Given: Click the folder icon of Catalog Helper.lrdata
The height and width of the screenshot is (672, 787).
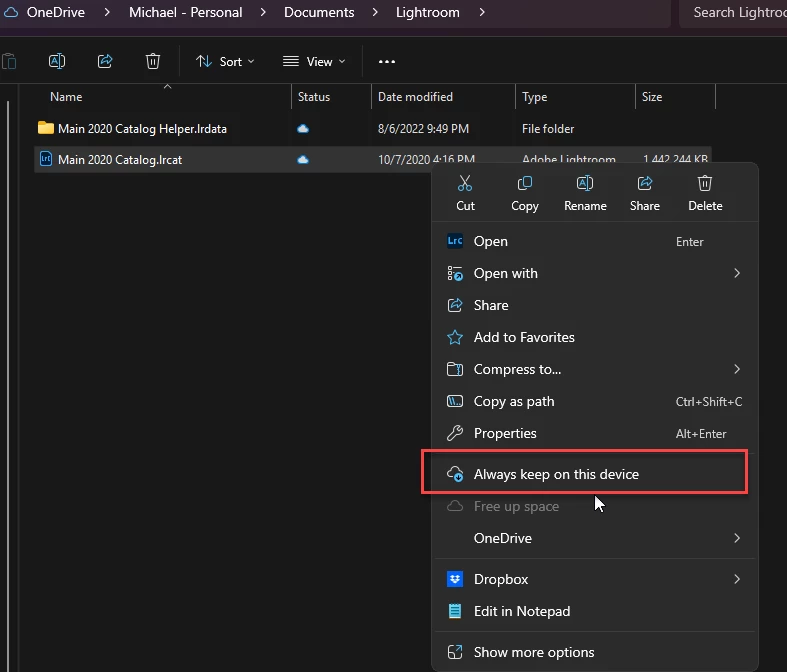Looking at the screenshot, I should pyautogui.click(x=46, y=128).
